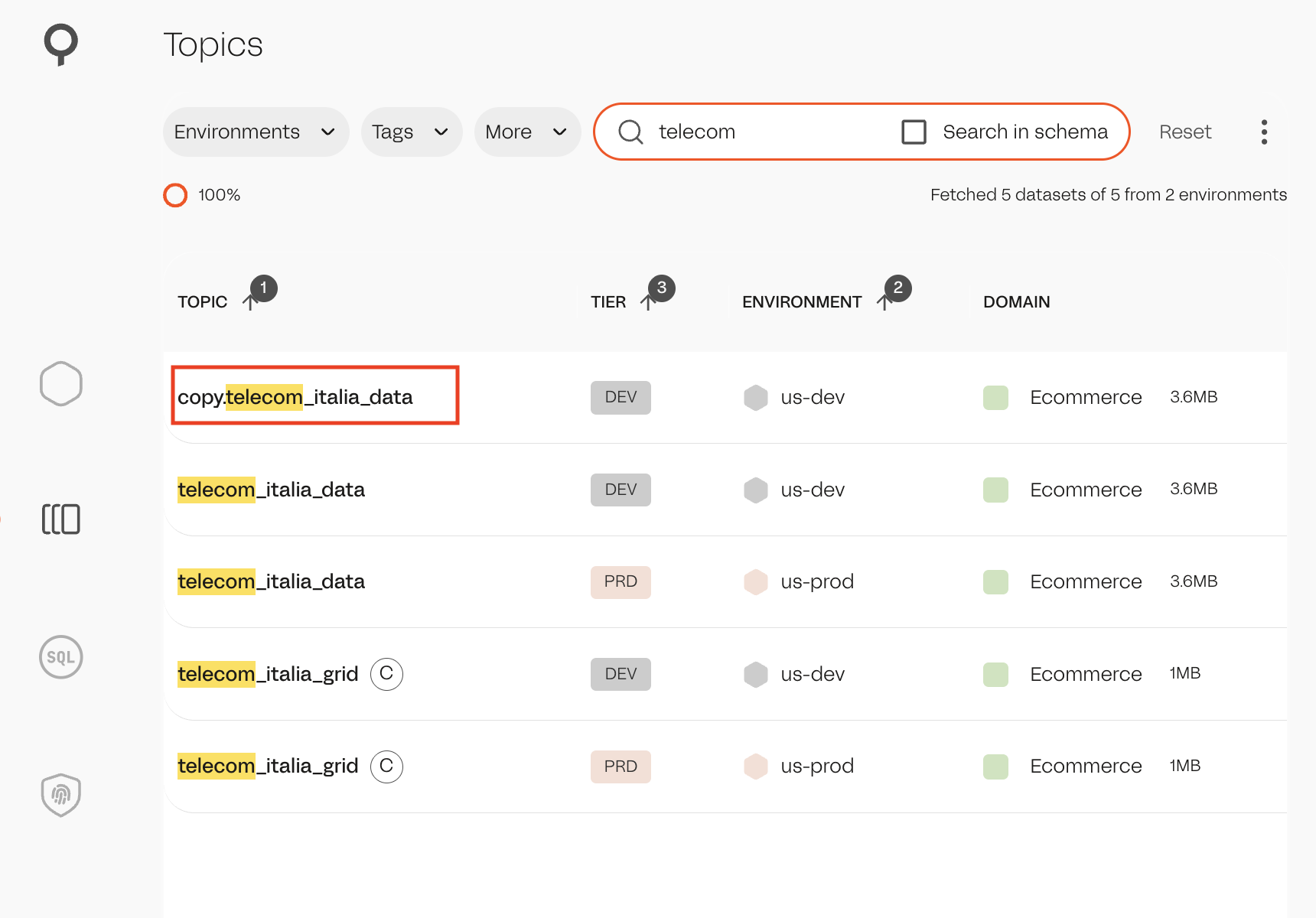Sort by the ENVIRONMENT column header

802,302
